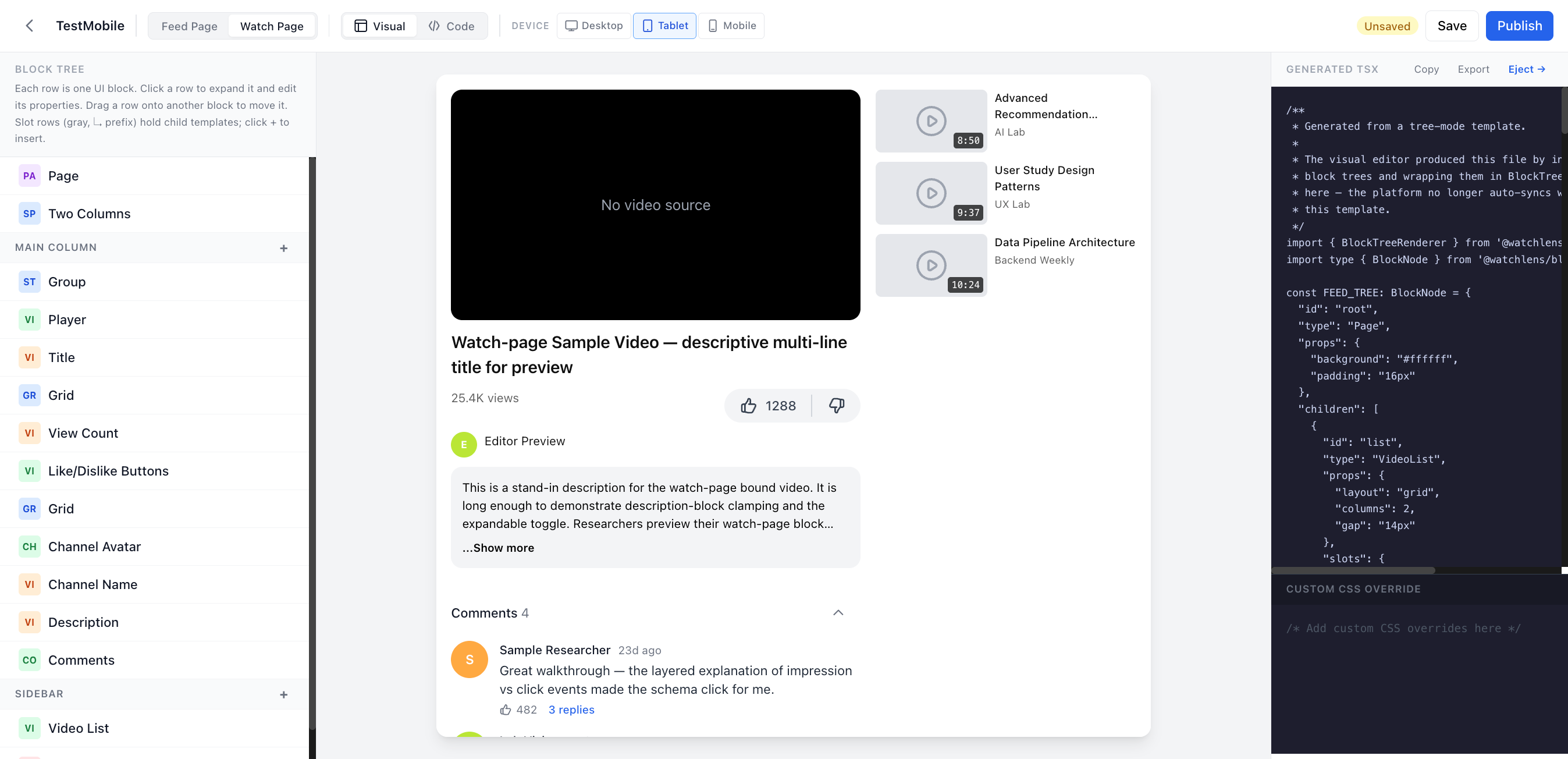Click the PA badge of the Page row
Viewport: 1568px width, 759px height.
click(29, 176)
